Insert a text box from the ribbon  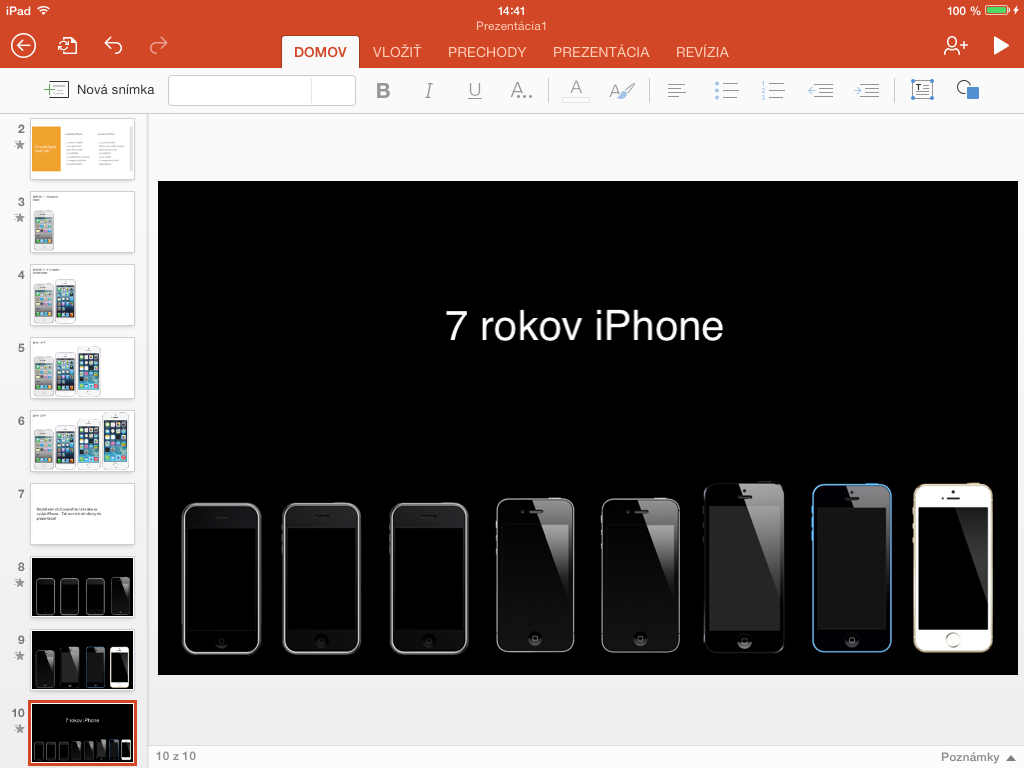pyautogui.click(x=921, y=90)
